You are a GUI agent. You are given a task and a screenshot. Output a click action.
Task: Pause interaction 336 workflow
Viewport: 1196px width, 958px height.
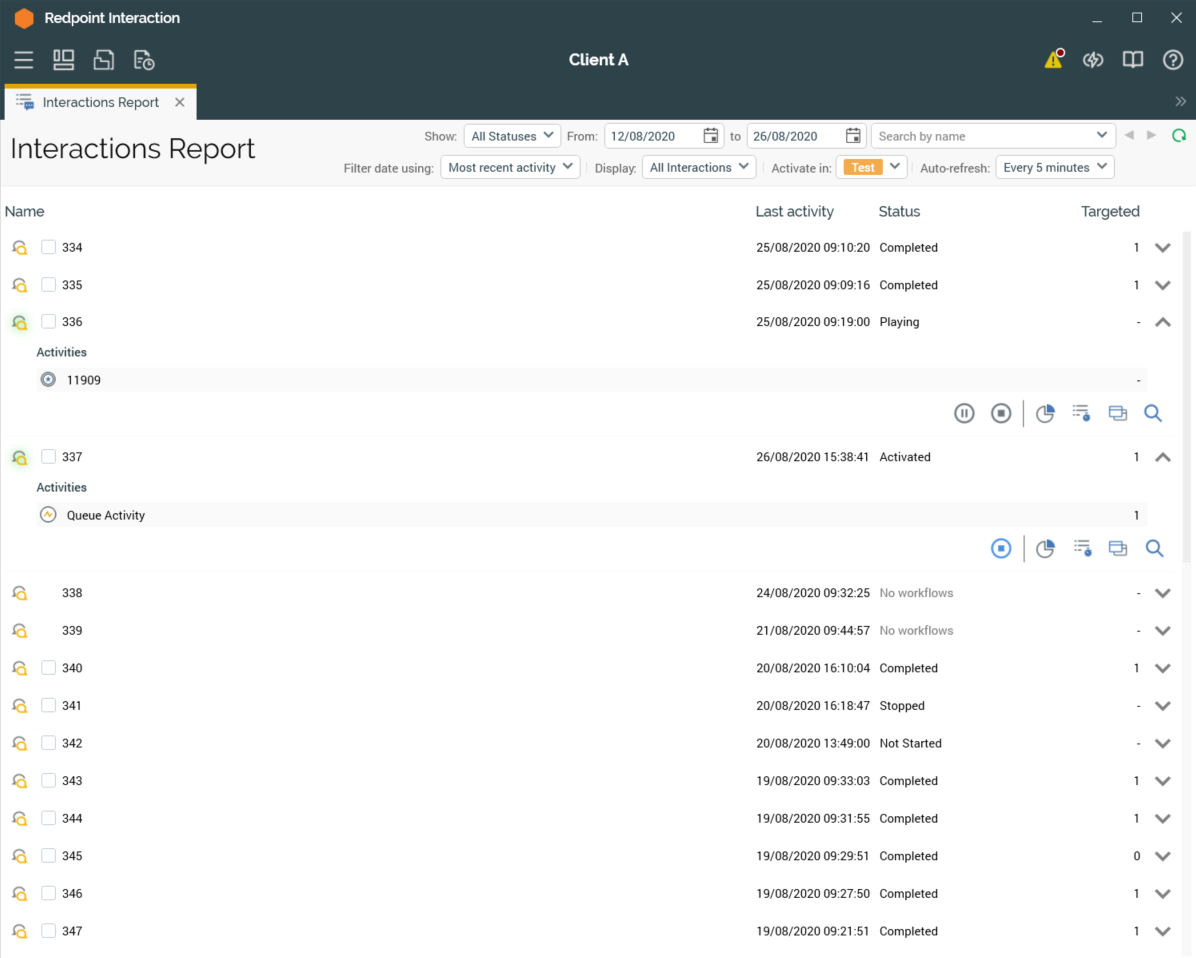(964, 413)
